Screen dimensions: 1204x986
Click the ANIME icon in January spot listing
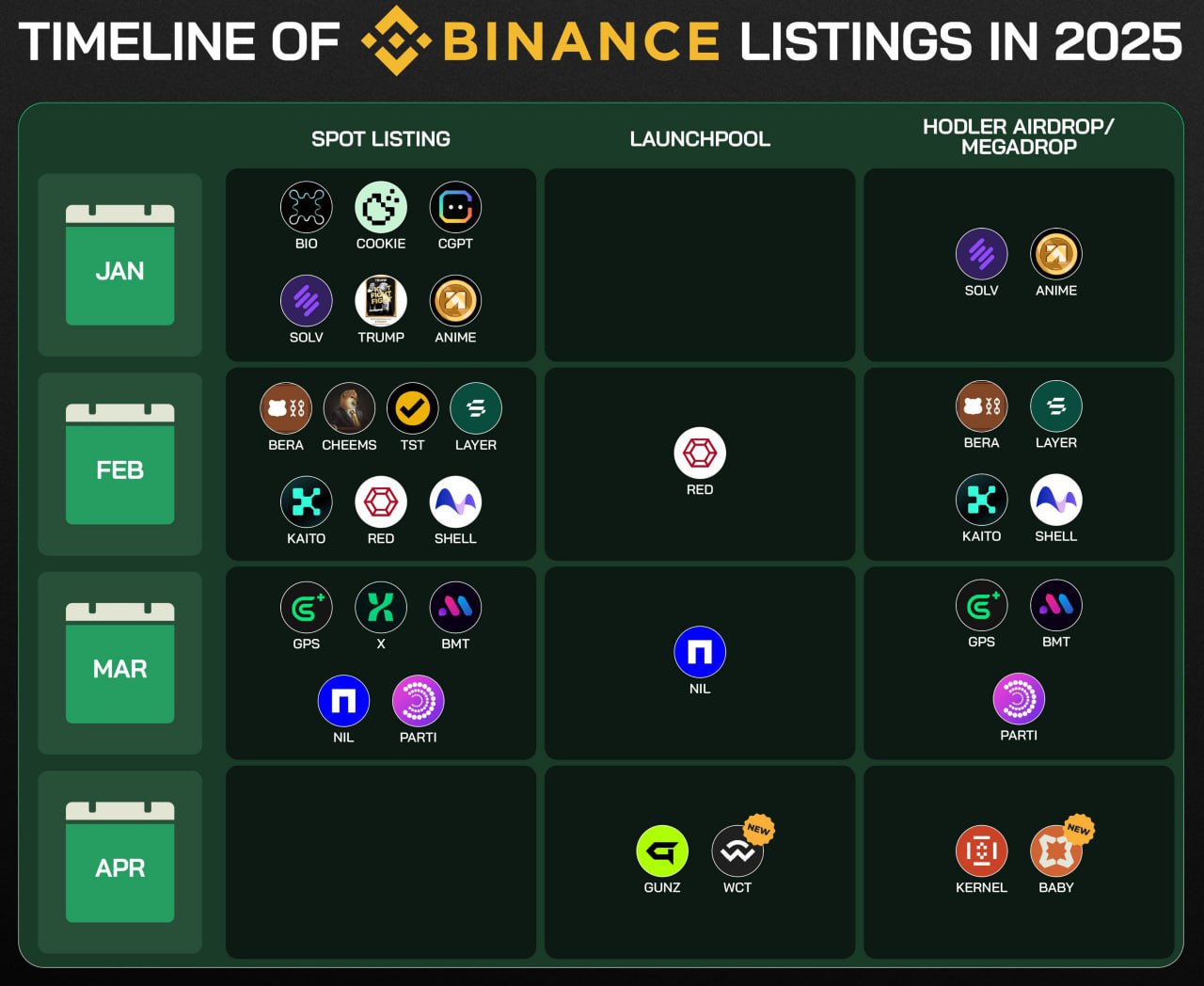click(455, 301)
